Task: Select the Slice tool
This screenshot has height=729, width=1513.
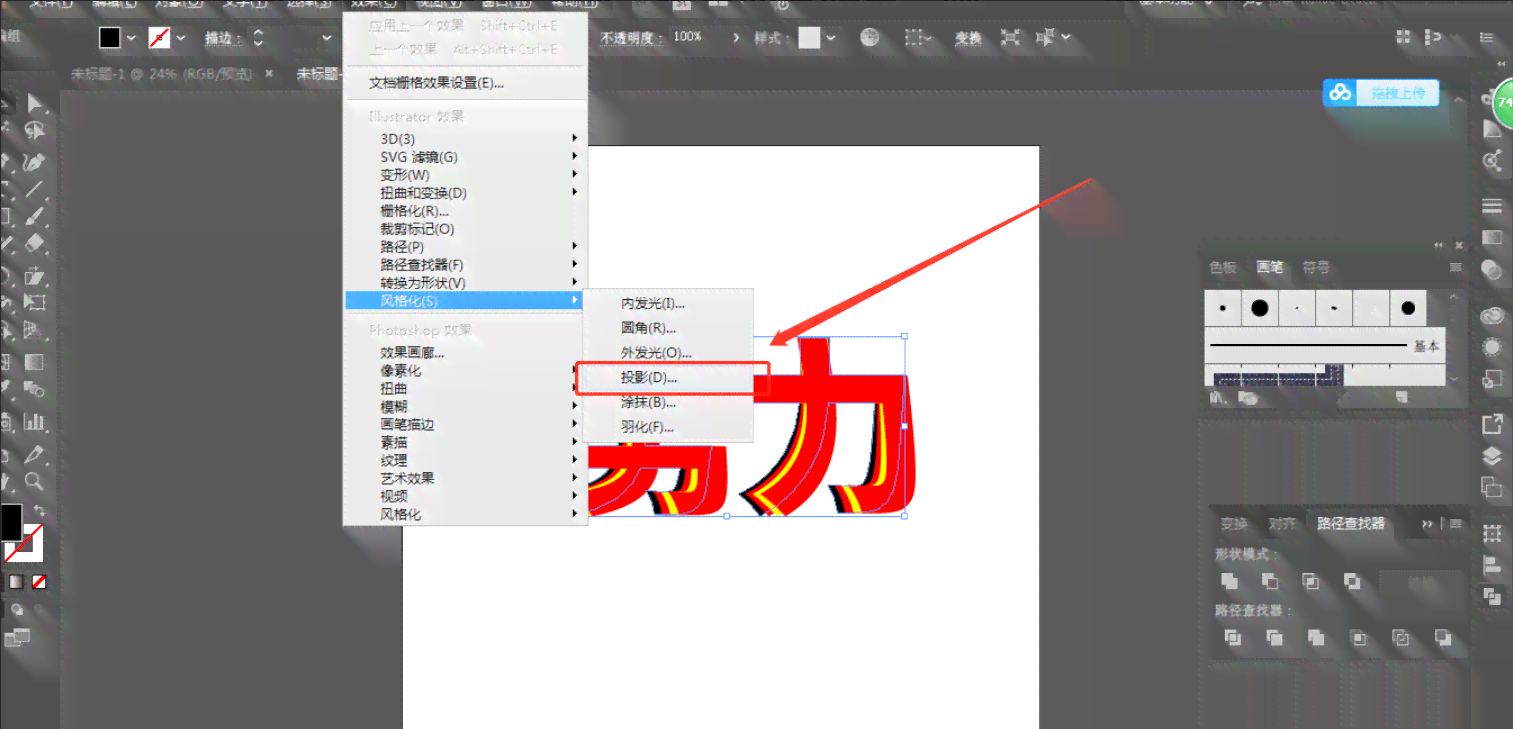Action: coord(35,453)
